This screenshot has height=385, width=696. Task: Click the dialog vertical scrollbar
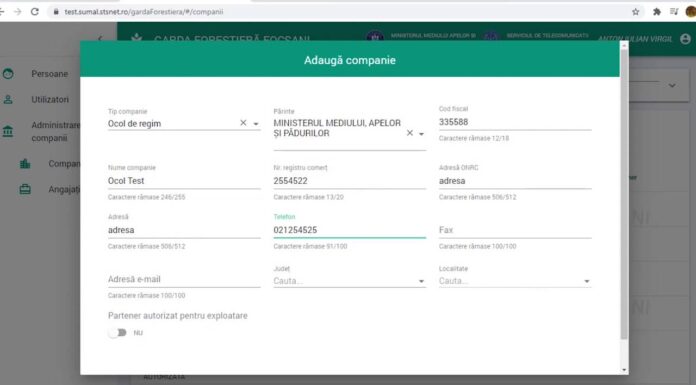click(x=624, y=194)
